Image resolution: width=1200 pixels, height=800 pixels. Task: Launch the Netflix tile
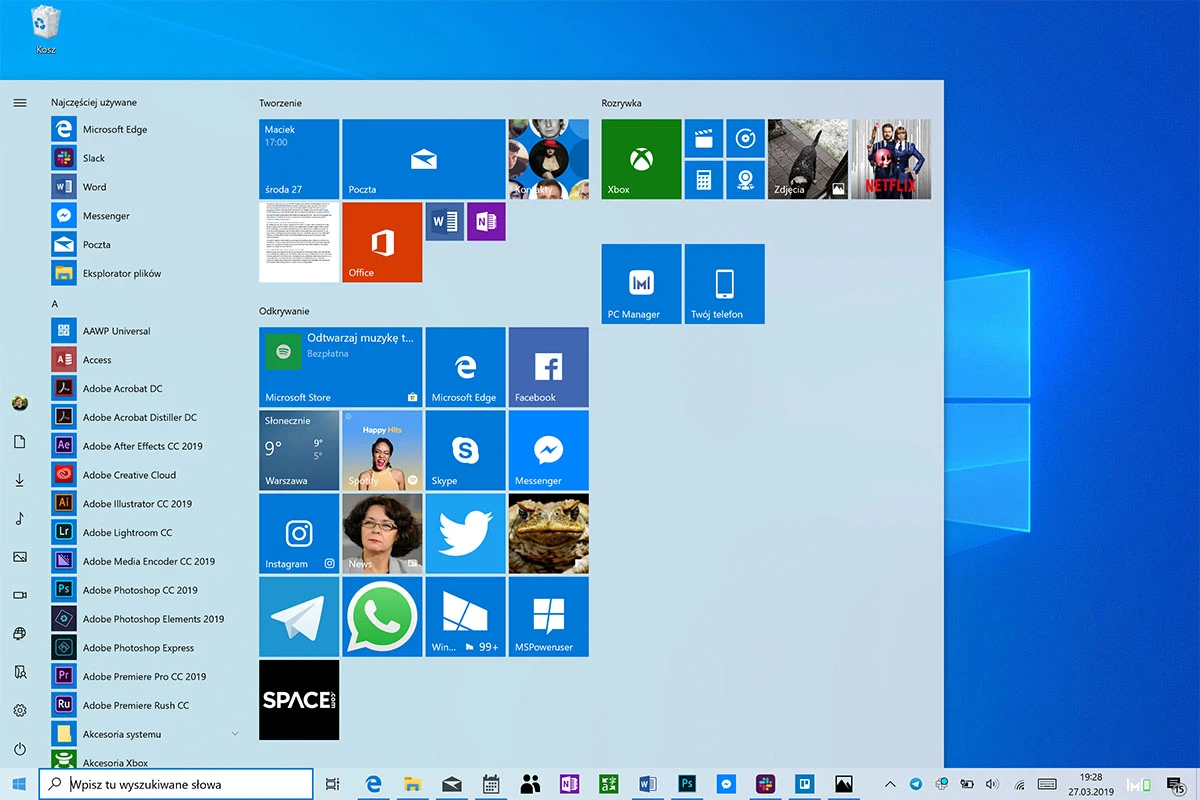[x=891, y=159]
